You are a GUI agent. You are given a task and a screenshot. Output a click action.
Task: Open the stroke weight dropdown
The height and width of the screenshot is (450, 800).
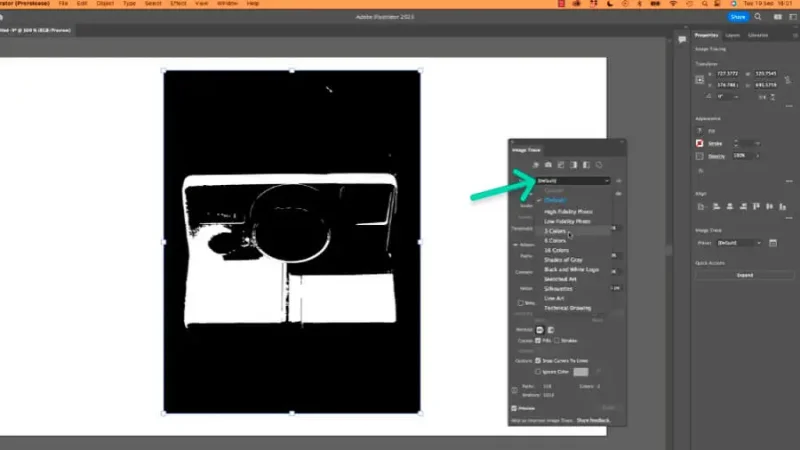coord(758,143)
